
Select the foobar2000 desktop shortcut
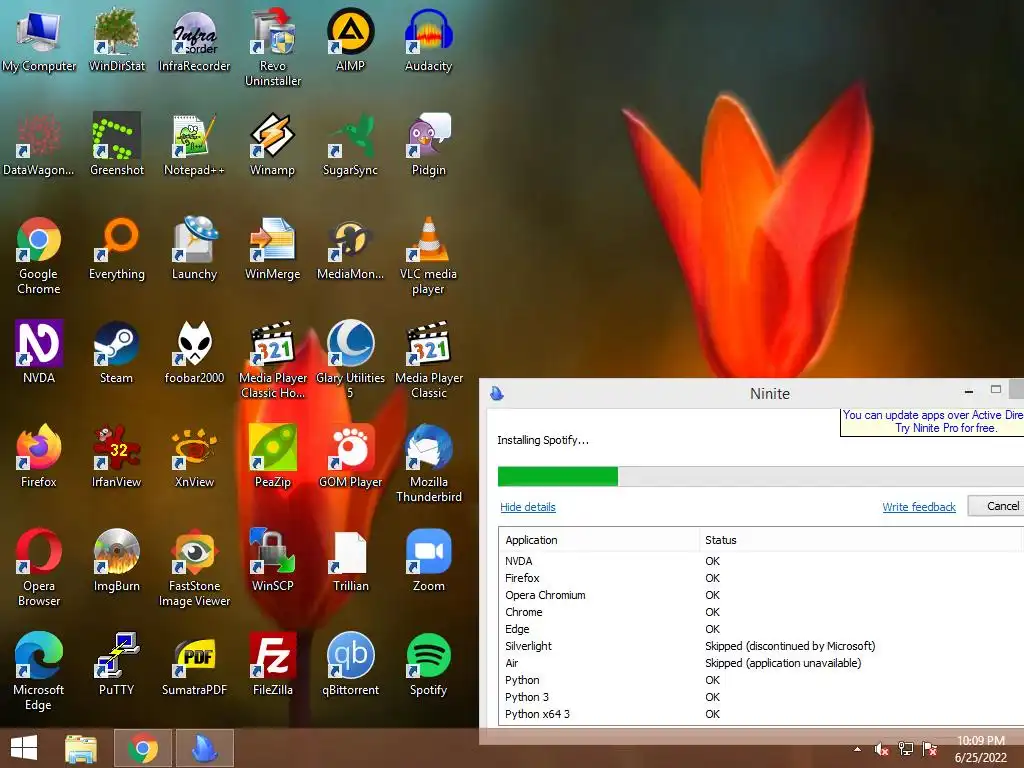(x=194, y=352)
